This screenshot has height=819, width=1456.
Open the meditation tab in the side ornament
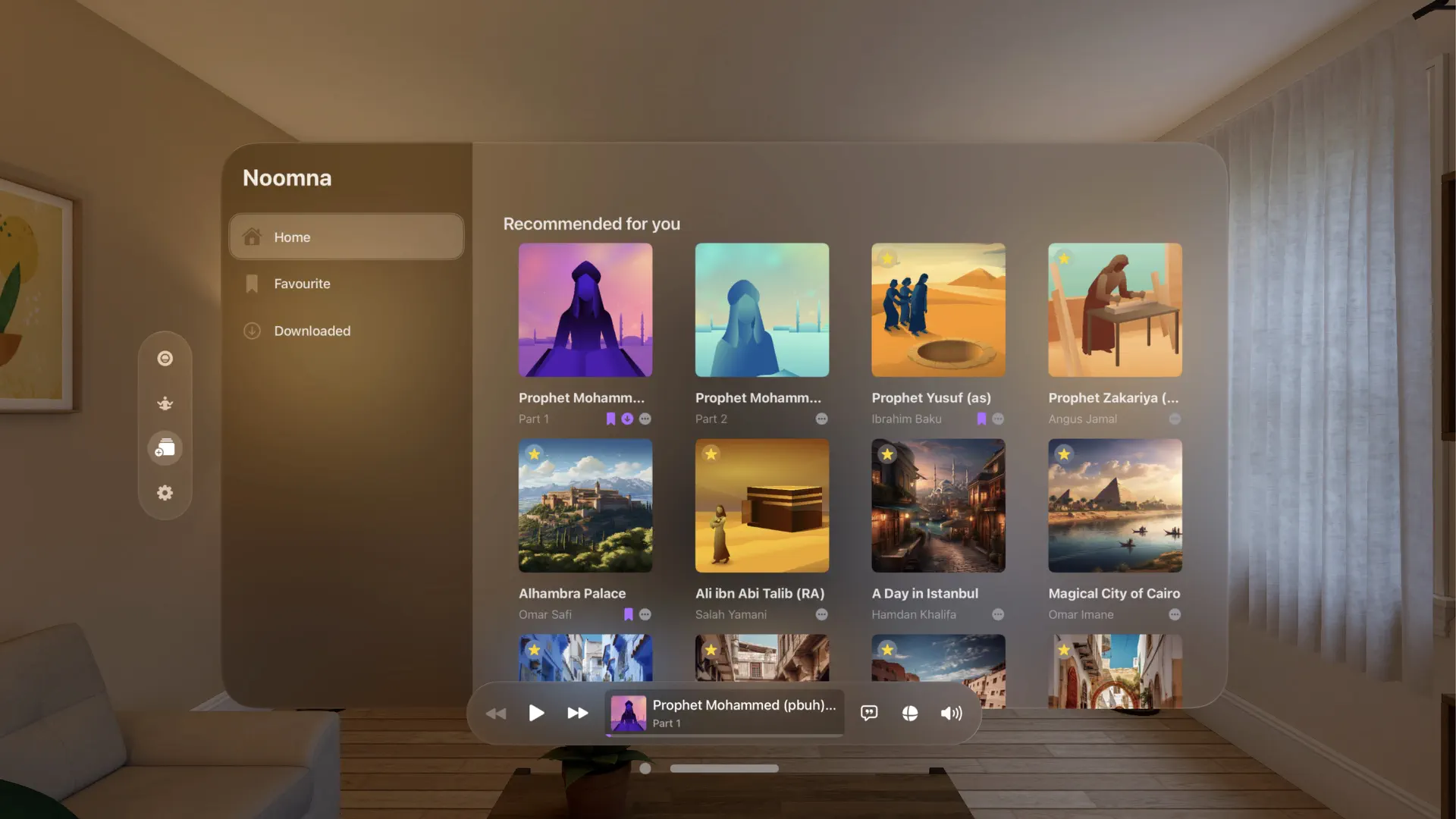pos(165,403)
